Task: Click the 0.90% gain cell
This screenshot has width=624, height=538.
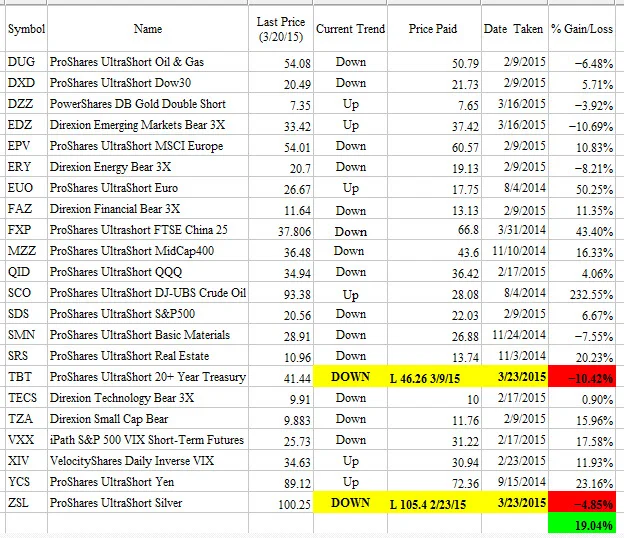Action: 582,398
